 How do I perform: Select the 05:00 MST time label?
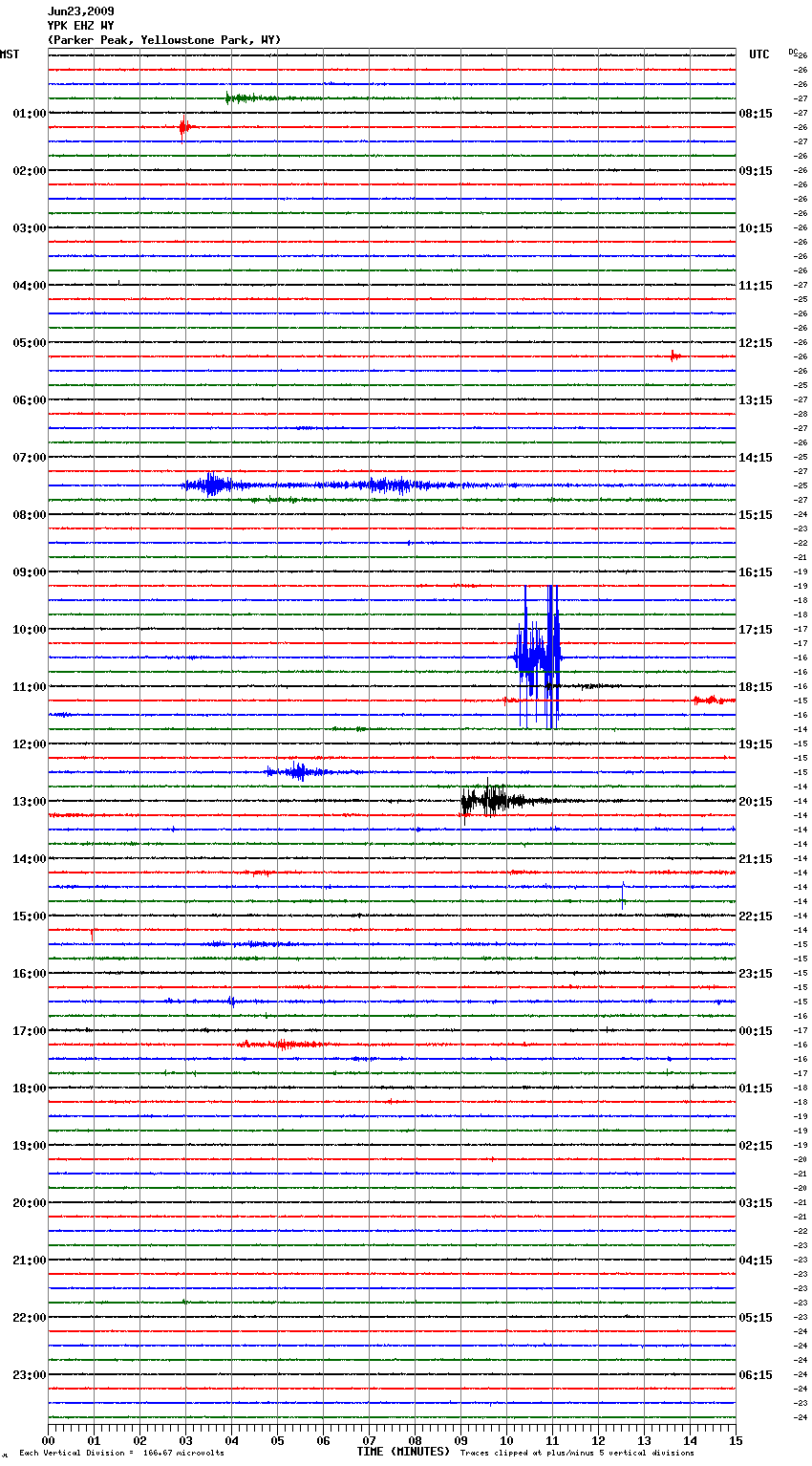pos(30,342)
